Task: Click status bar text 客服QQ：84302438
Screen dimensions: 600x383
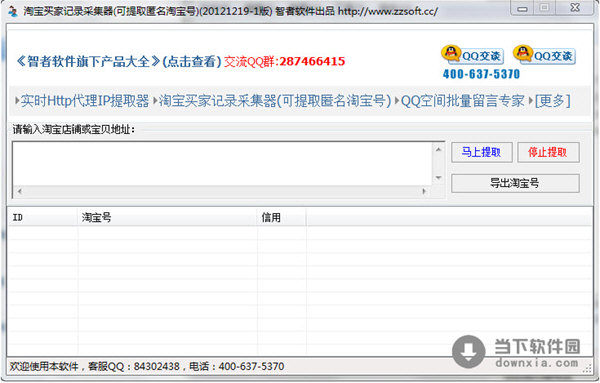Action: tap(134, 367)
